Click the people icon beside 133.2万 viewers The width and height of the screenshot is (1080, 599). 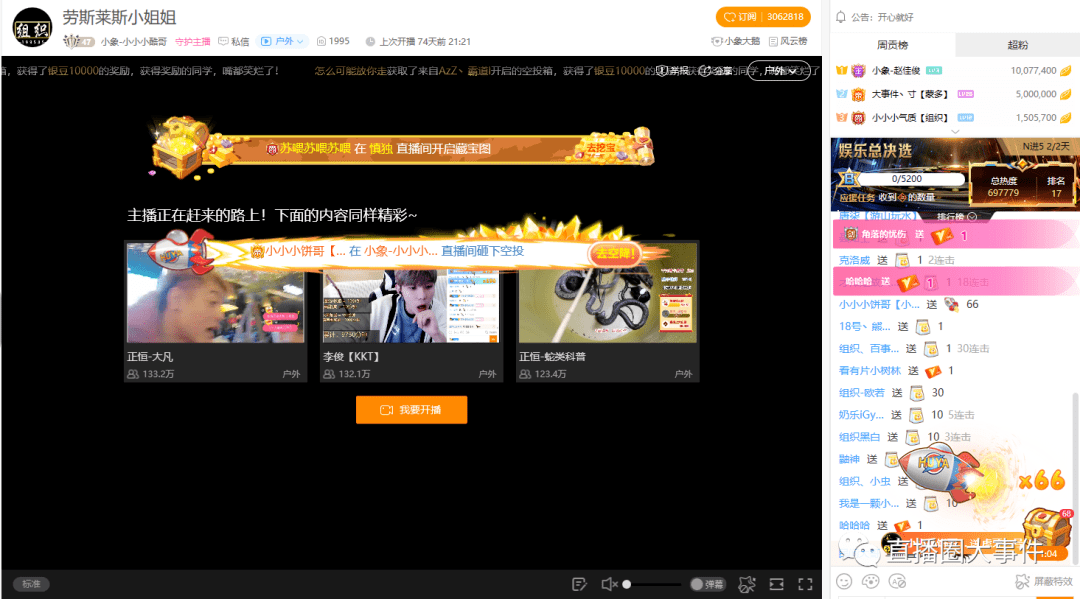pyautogui.click(x=133, y=374)
